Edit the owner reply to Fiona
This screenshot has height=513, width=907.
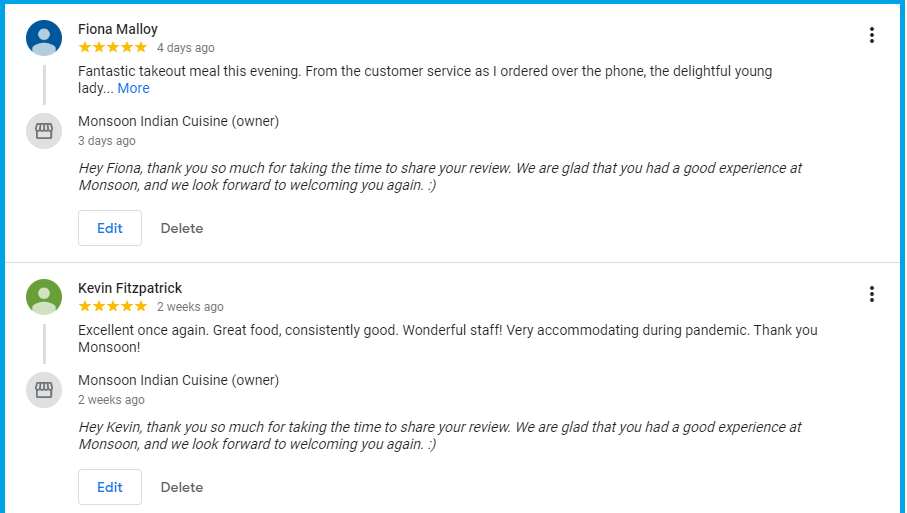(x=110, y=228)
